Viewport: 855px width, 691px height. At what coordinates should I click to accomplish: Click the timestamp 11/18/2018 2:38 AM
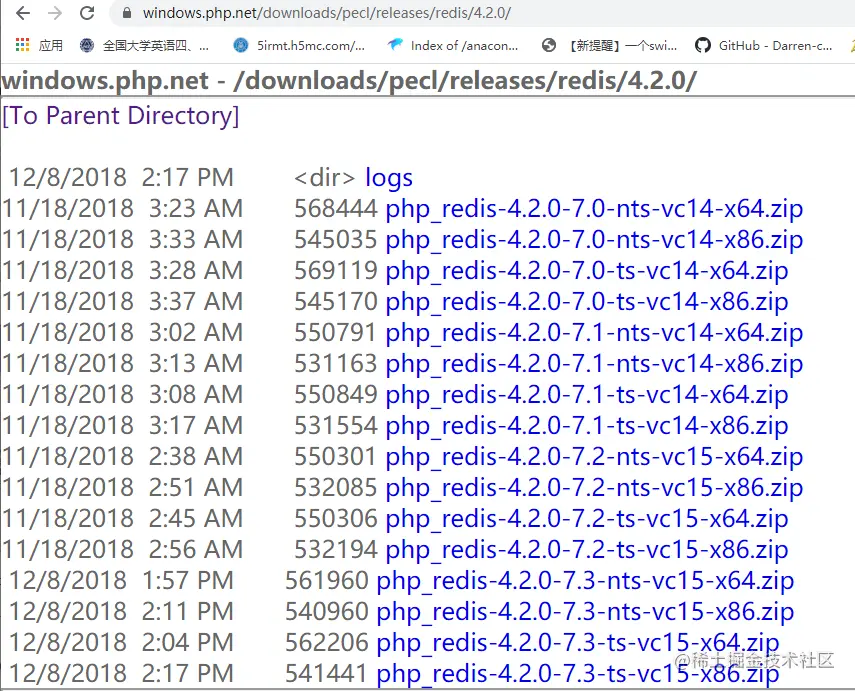tap(123, 456)
